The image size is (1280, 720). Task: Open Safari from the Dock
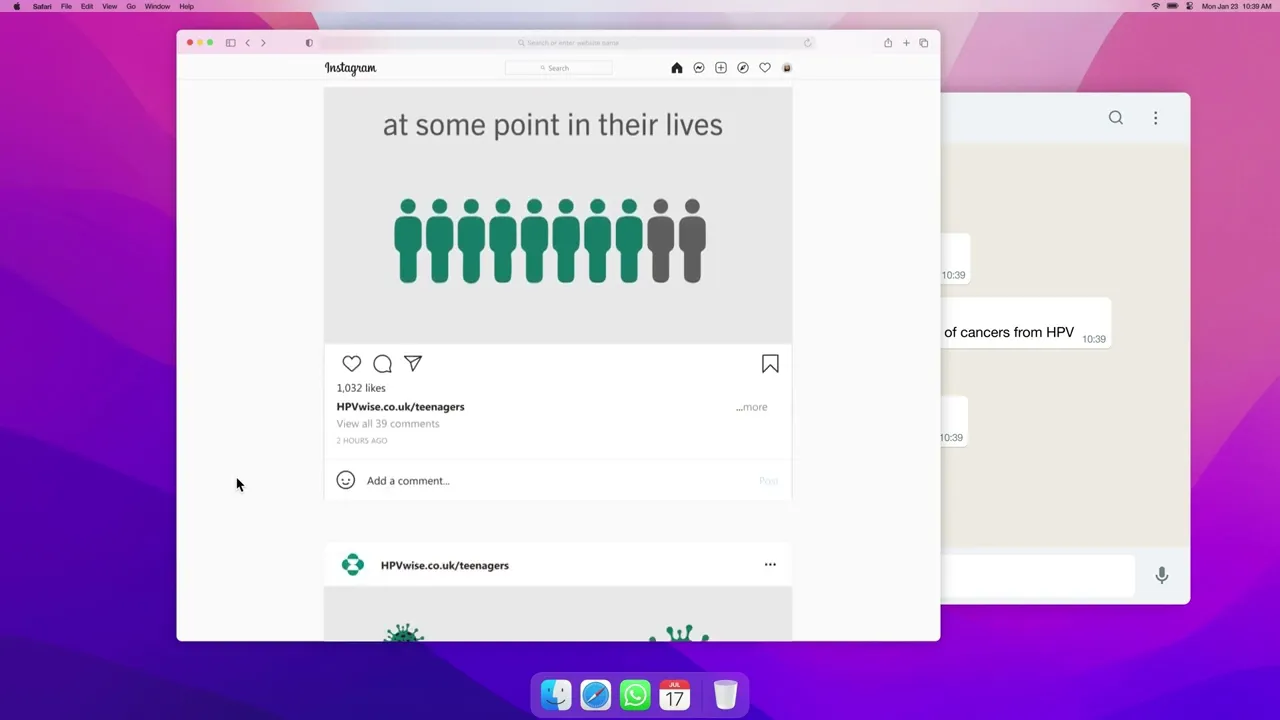(596, 694)
